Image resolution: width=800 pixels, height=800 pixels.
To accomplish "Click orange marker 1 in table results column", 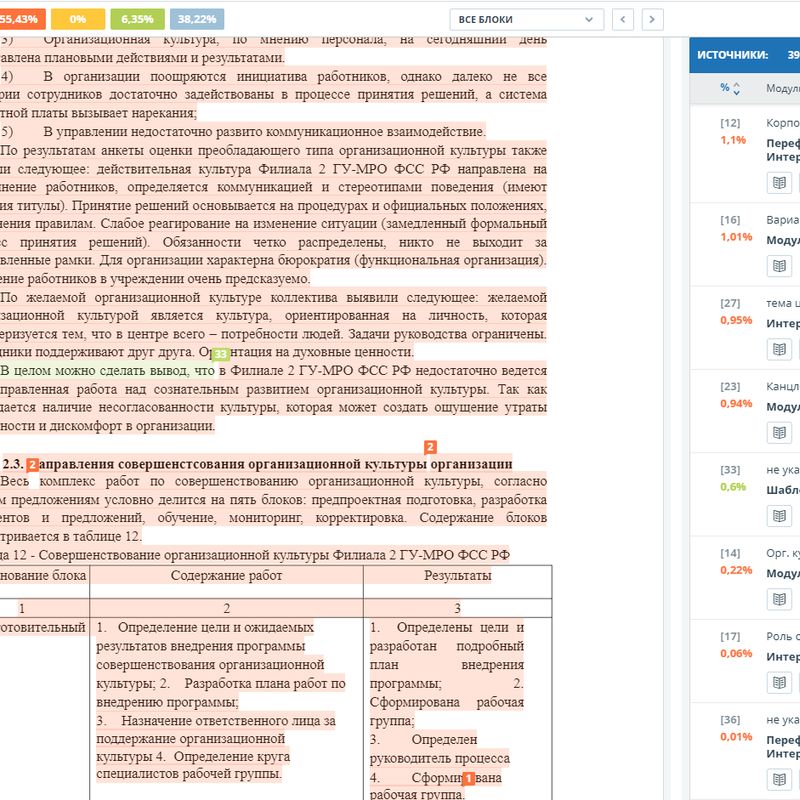I will tap(467, 778).
